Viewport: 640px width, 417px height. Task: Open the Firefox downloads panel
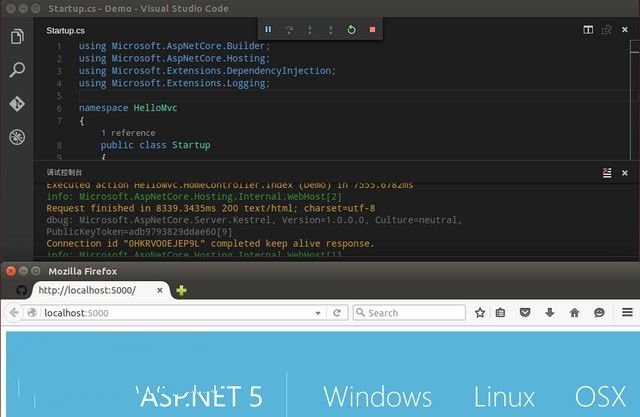[x=550, y=313]
